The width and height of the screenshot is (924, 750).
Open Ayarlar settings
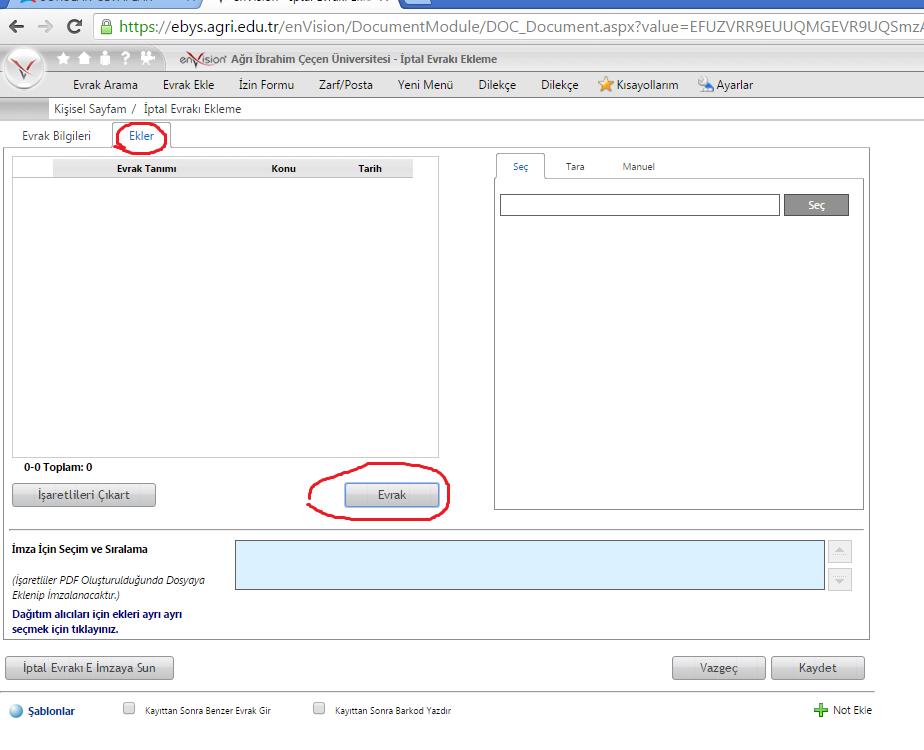click(x=725, y=85)
